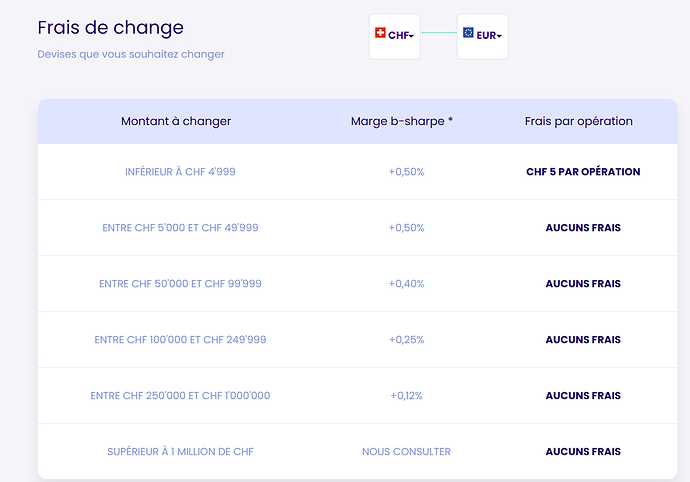The width and height of the screenshot is (690, 482).
Task: Click the +0,25% margin value
Action: (406, 340)
